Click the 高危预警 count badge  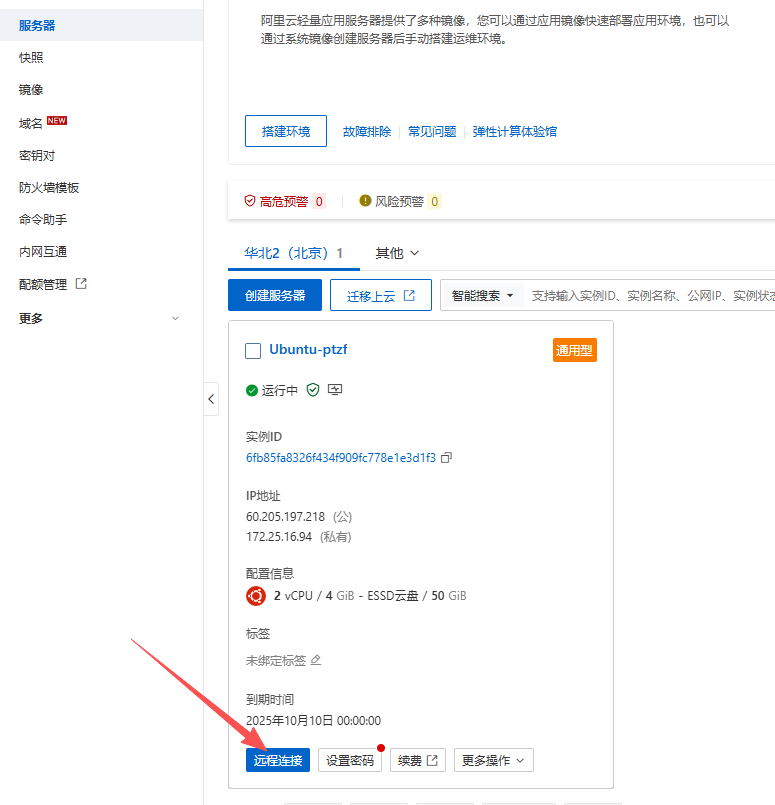coord(319,201)
